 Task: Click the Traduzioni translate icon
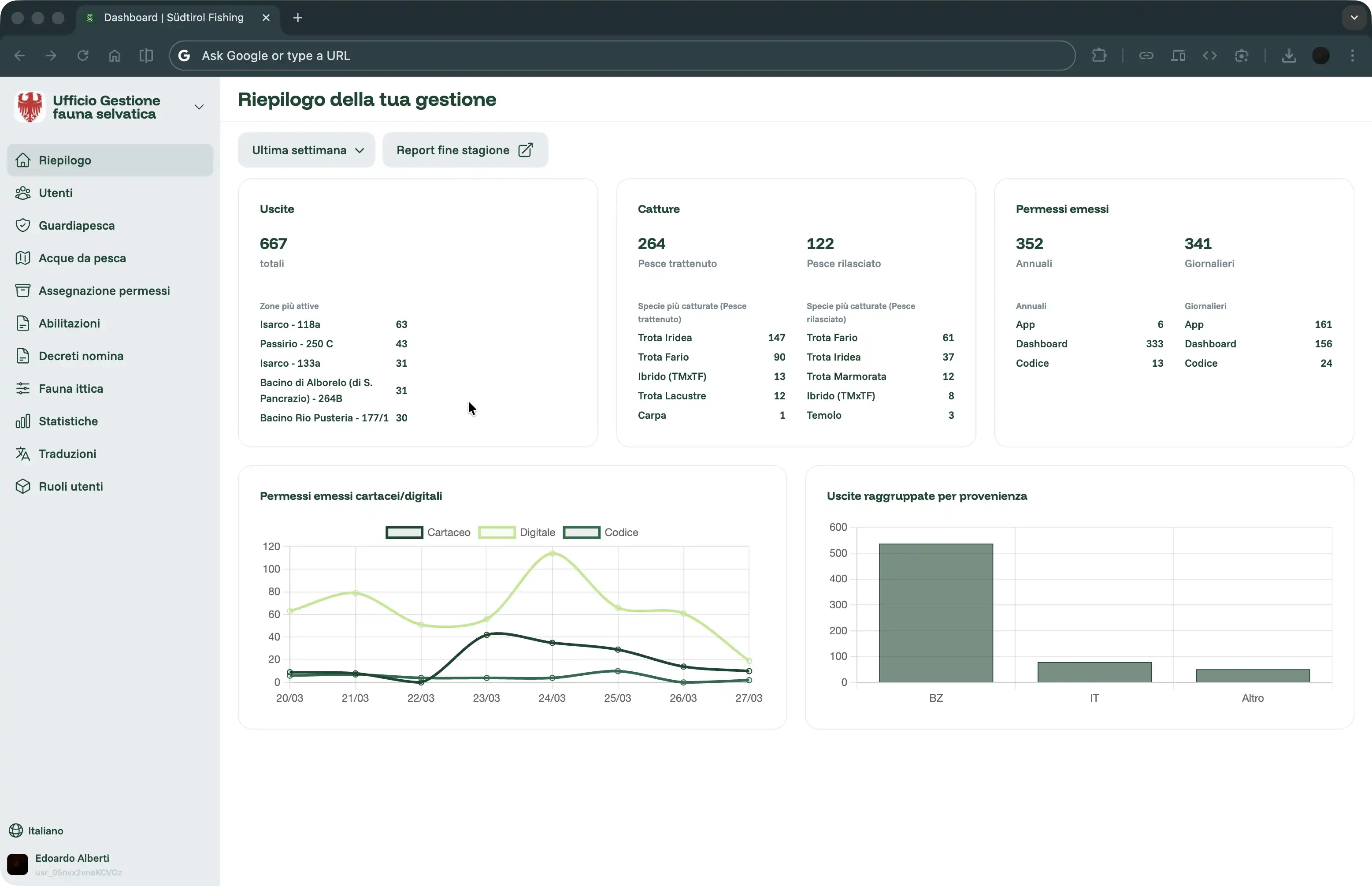click(22, 454)
